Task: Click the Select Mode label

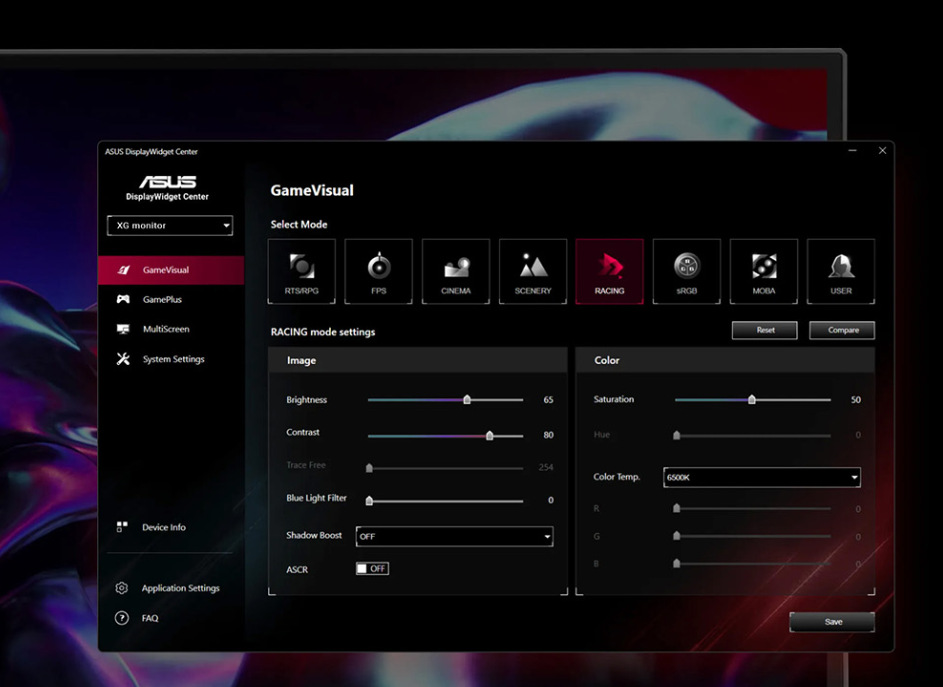Action: [299, 224]
